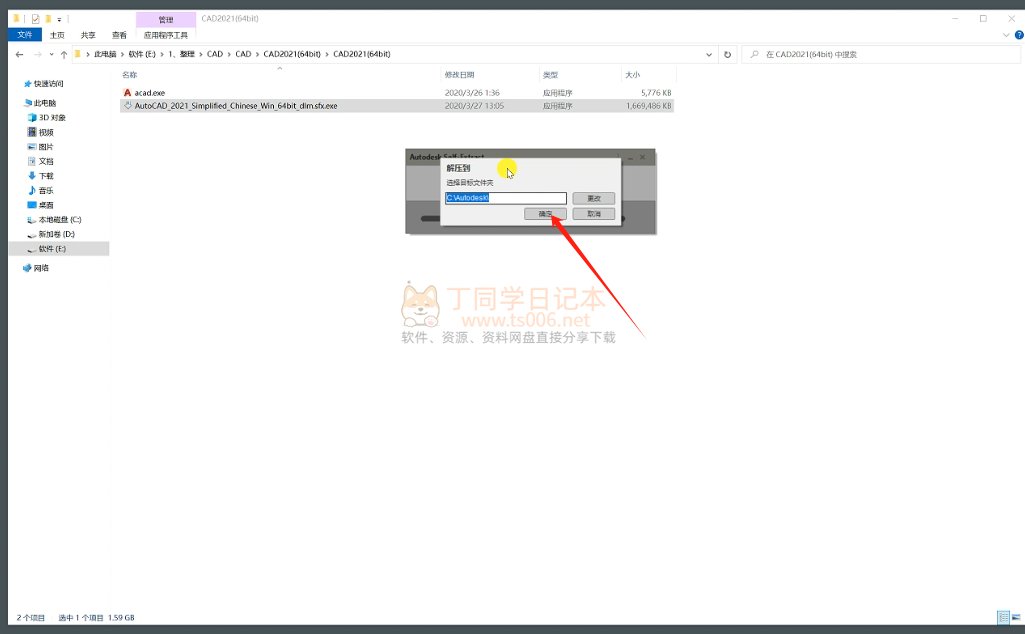Image resolution: width=1025 pixels, height=634 pixels.
Task: Open 音乐 folder in the navigation pane
Action: [46, 191]
